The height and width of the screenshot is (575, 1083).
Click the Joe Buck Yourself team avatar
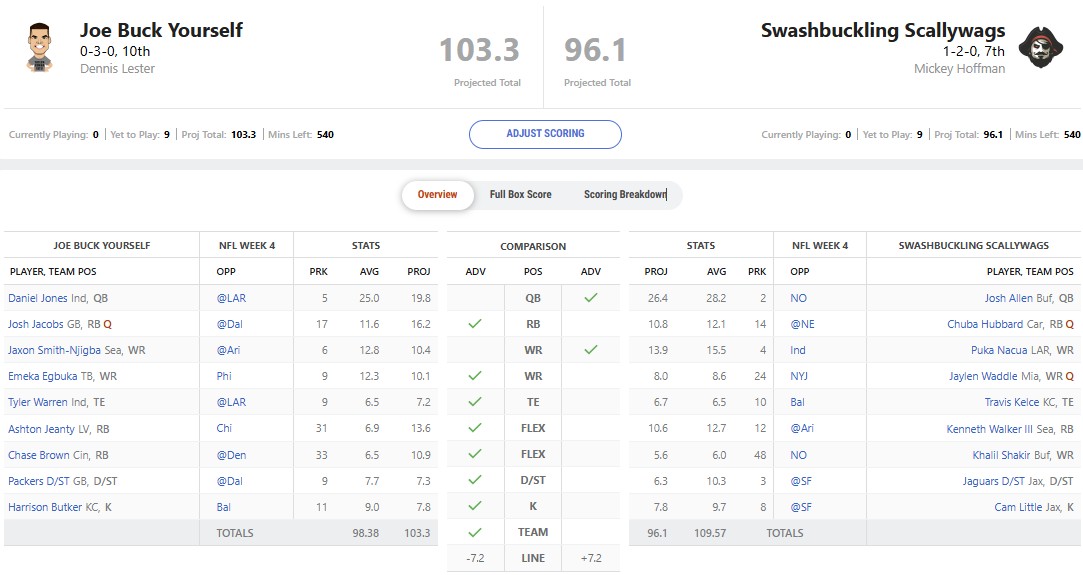point(39,46)
